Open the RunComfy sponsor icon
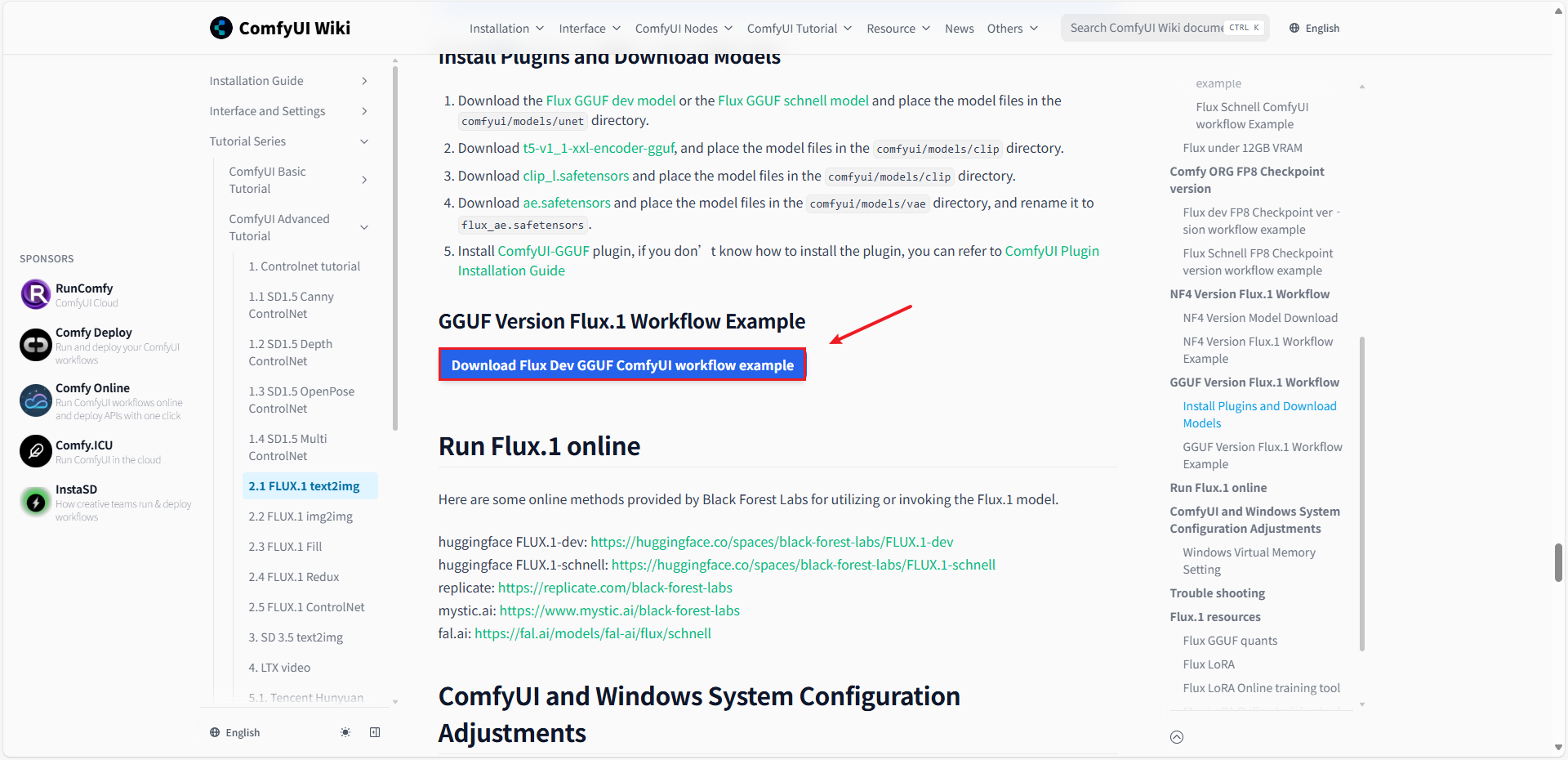Viewport: 1568px width, 760px height. tap(36, 294)
